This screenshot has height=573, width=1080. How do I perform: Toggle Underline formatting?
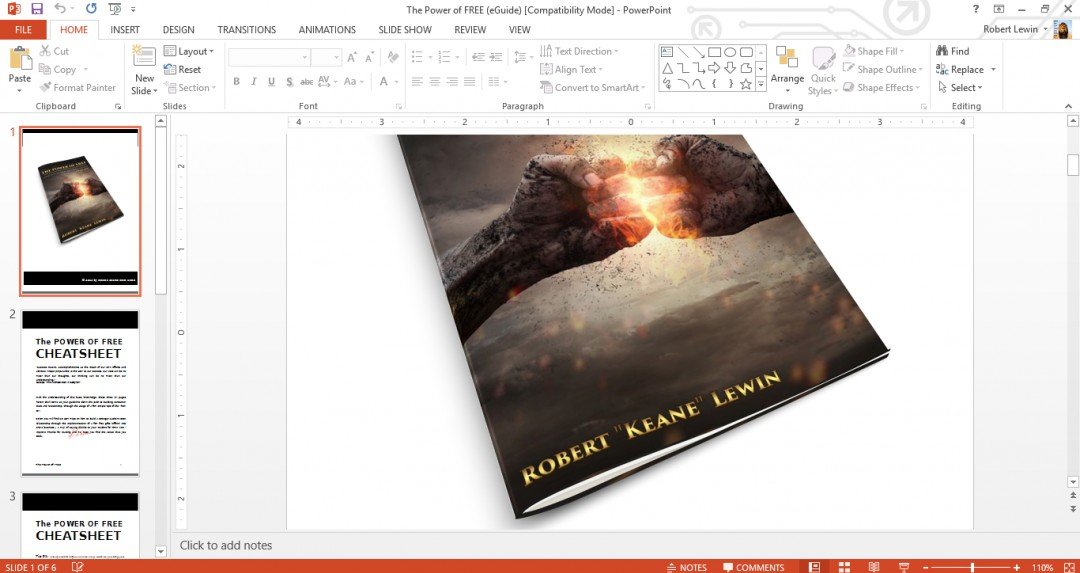(x=271, y=81)
